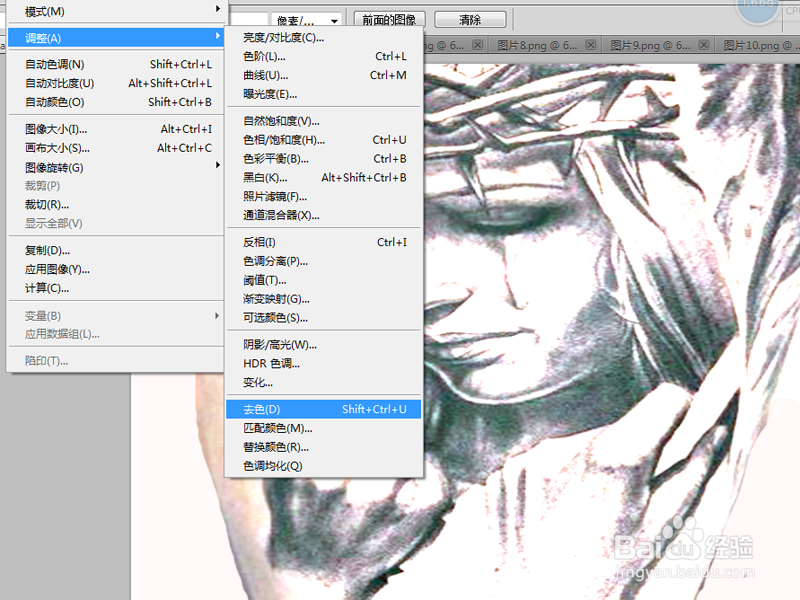Expand 模式(M) submenu arrow
This screenshot has width=800, height=600.
(x=218, y=9)
